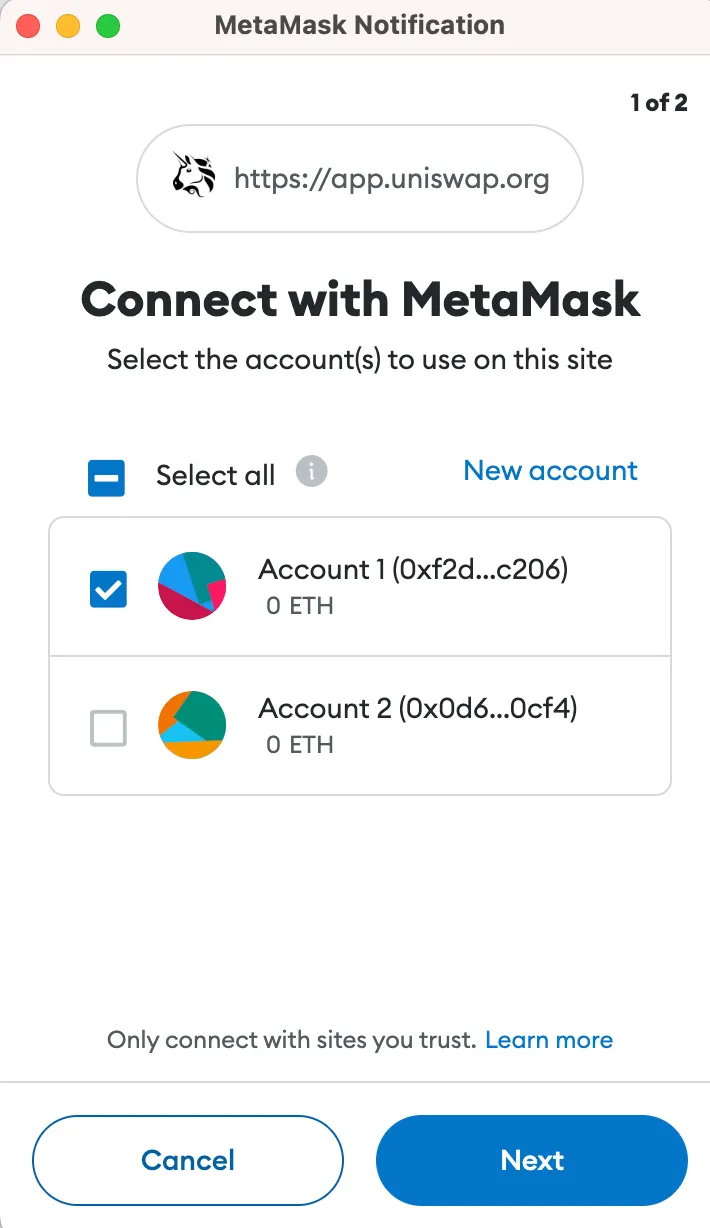Minimize the window with the yellow button
The image size is (710, 1228).
tap(68, 25)
